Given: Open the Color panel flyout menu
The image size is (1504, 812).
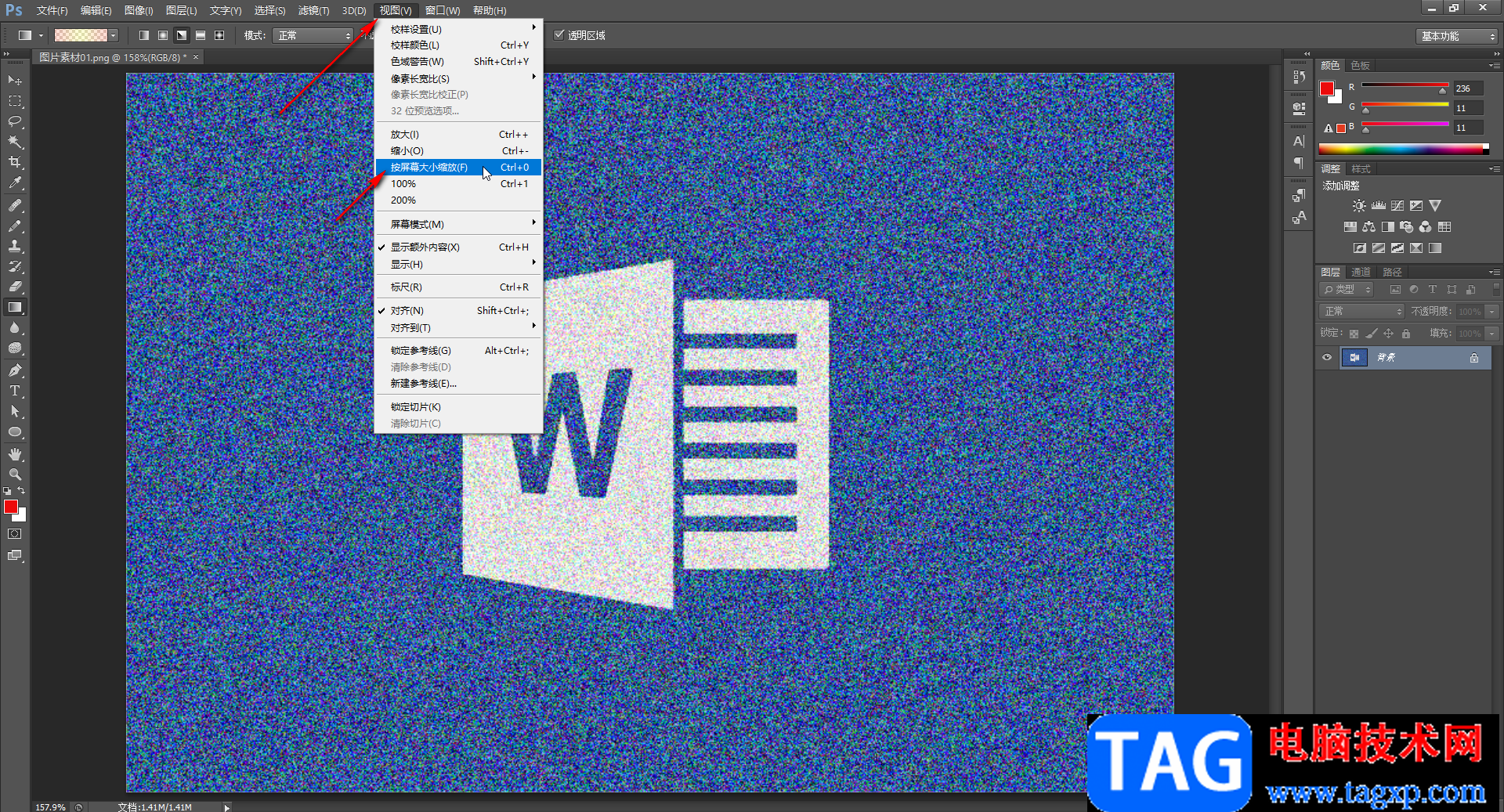Looking at the screenshot, I should tap(1495, 65).
